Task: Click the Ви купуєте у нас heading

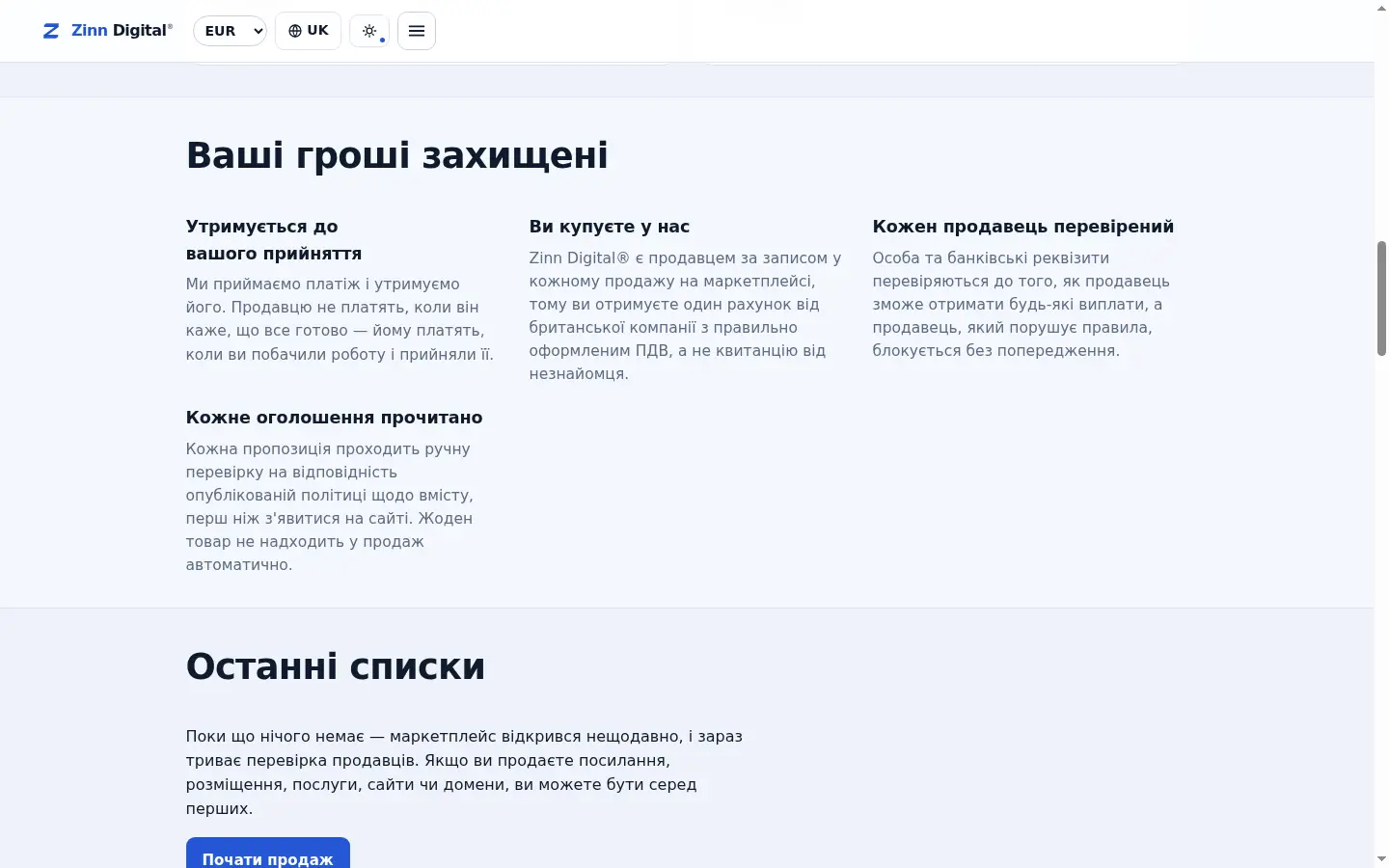Action: pos(610,227)
